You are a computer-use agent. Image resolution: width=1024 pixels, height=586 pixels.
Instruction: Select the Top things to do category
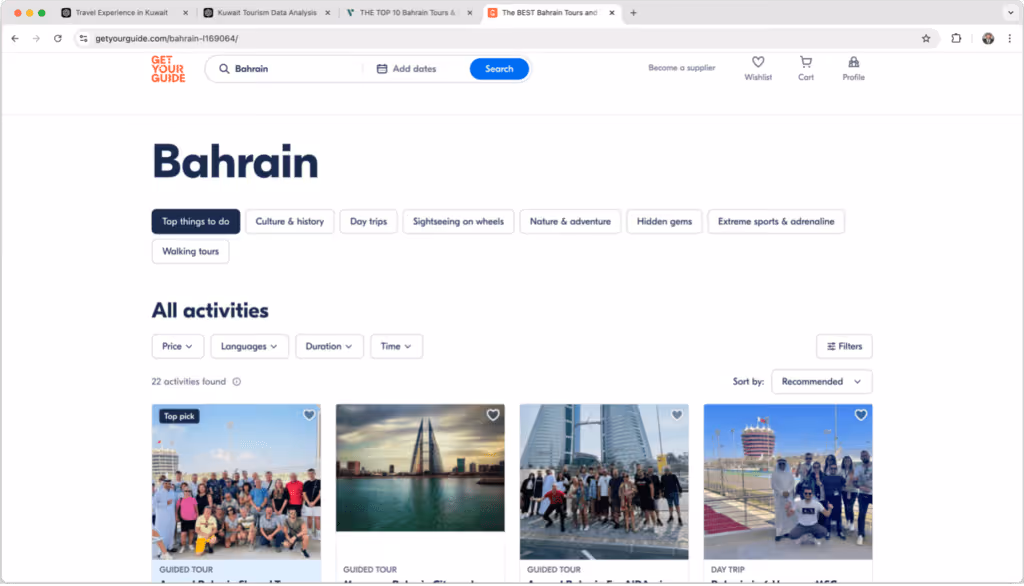tap(196, 221)
